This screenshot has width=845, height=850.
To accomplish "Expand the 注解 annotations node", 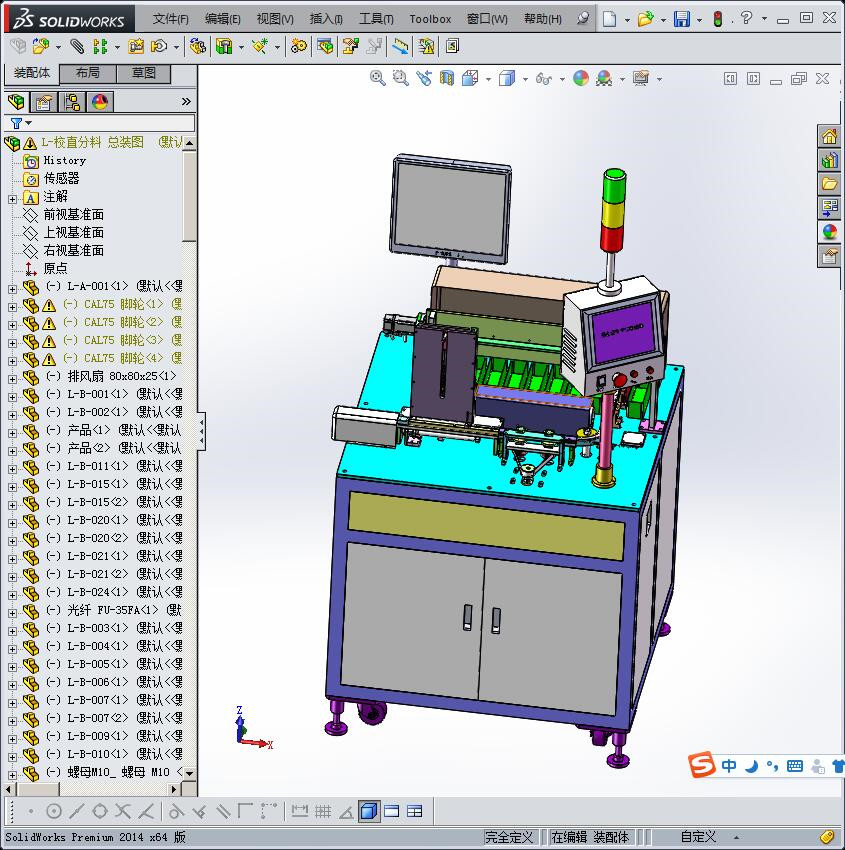I will [12, 199].
